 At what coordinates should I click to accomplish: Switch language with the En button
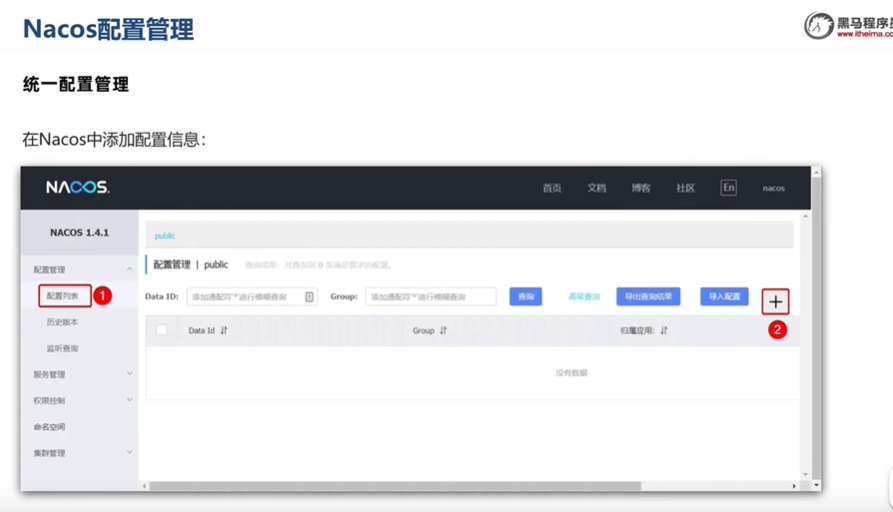tap(728, 187)
